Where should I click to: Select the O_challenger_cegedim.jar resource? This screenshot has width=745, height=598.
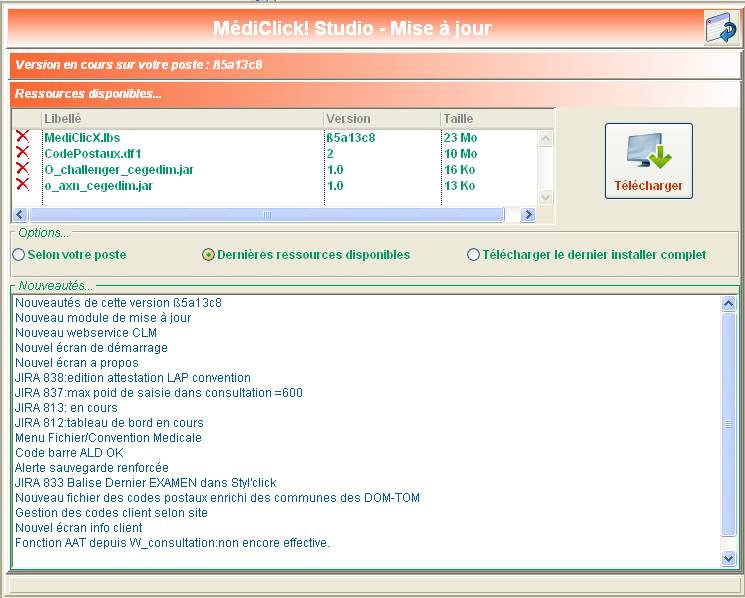tap(276, 170)
